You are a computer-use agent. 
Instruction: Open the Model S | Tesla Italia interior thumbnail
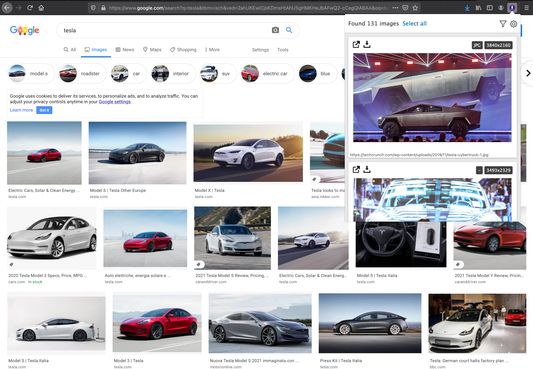[x=401, y=244]
